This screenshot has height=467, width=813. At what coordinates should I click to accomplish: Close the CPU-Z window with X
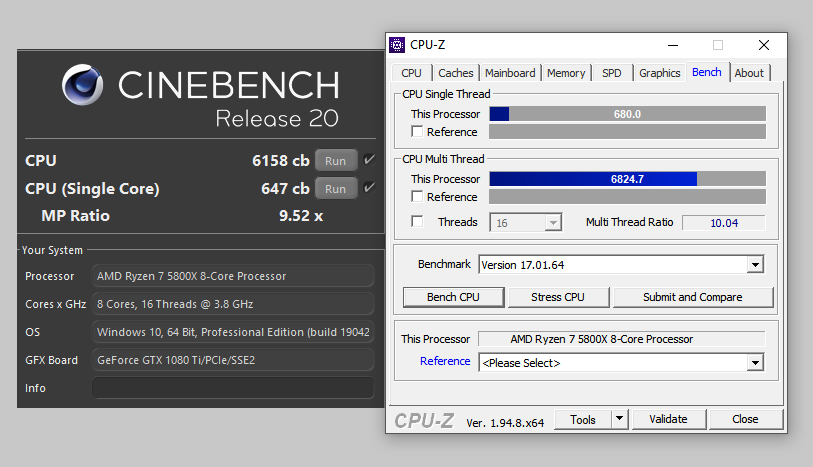[x=764, y=45]
